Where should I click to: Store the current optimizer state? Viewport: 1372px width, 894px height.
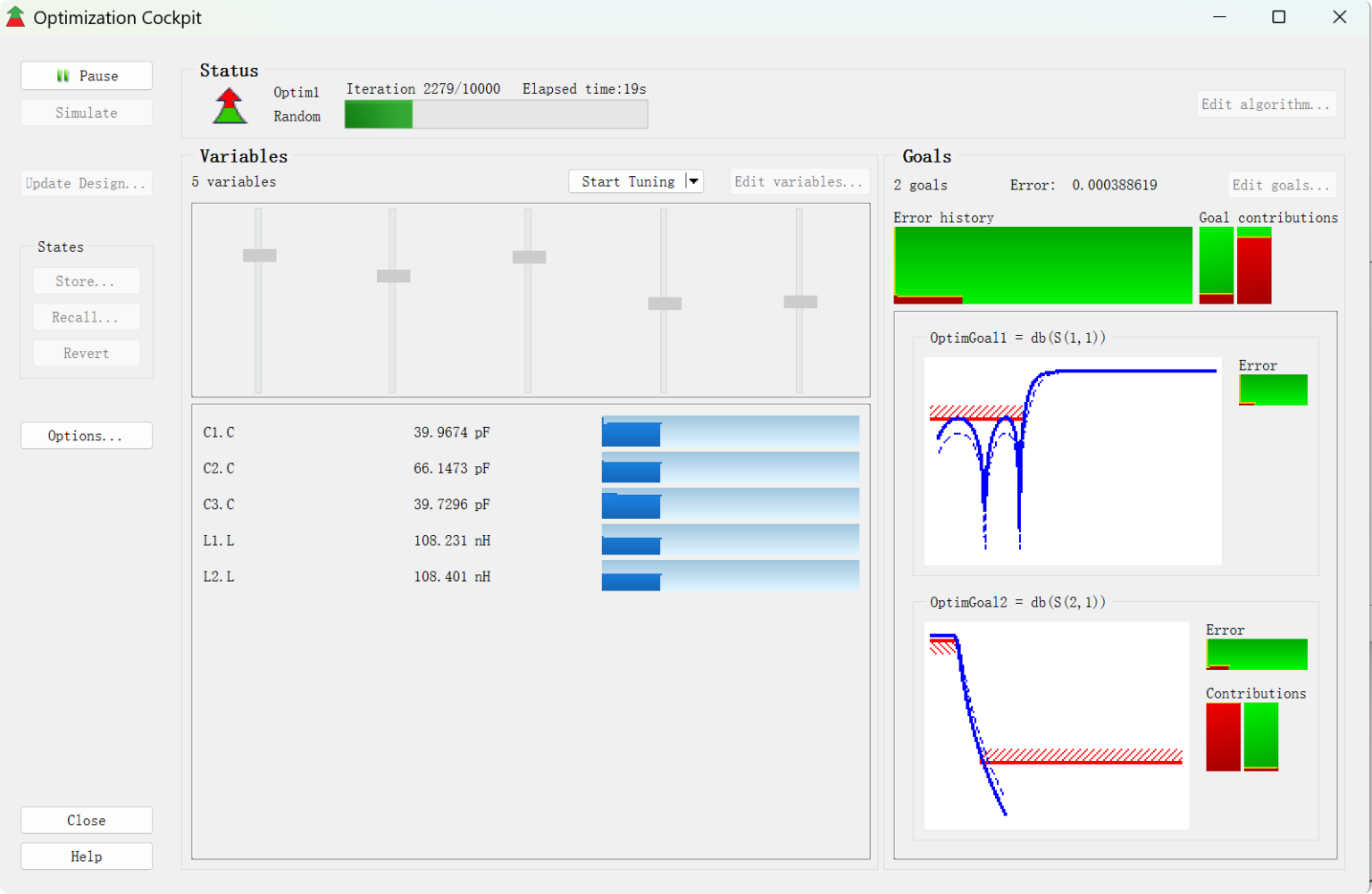pos(86,280)
